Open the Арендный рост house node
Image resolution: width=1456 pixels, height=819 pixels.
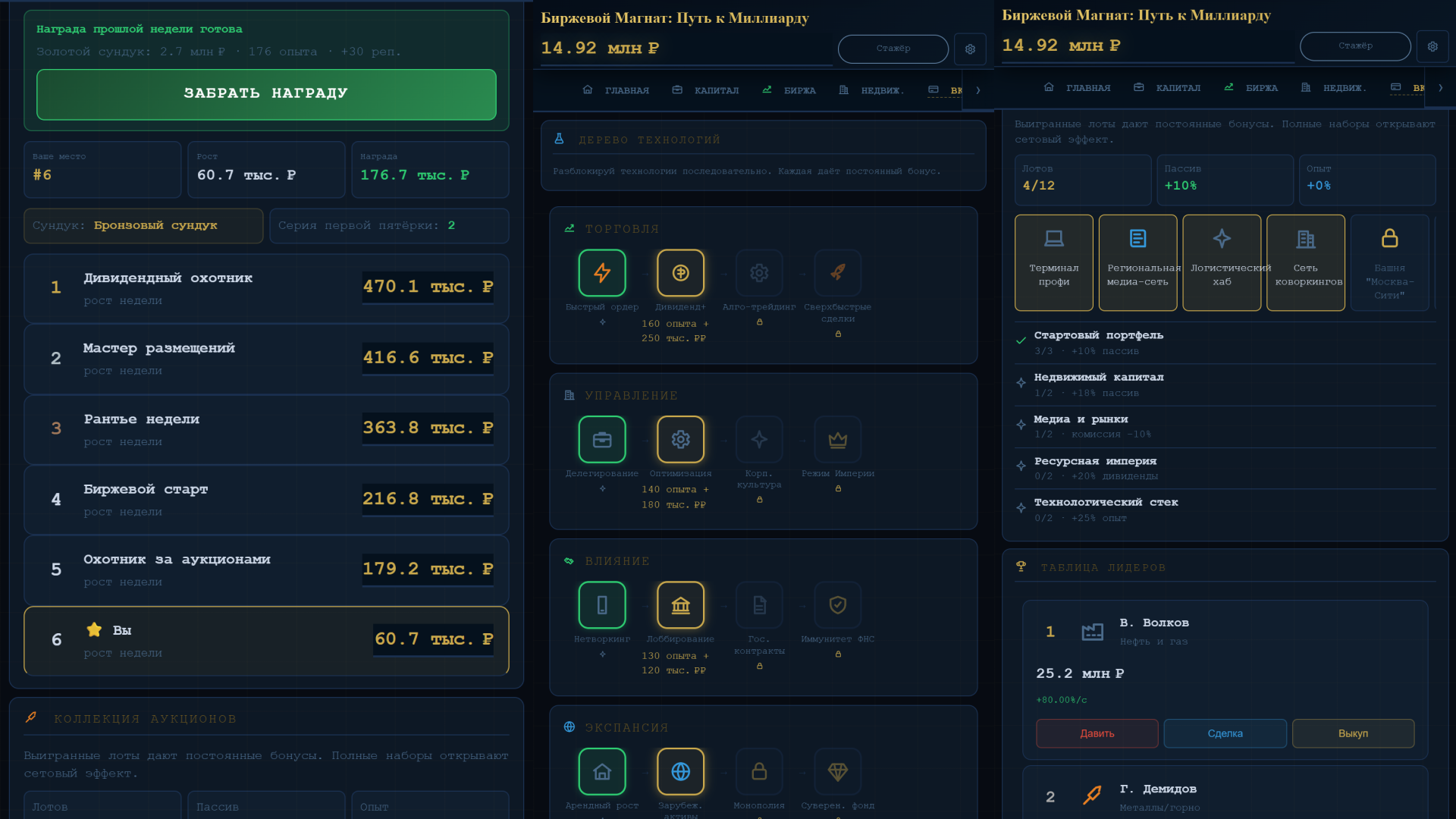pyautogui.click(x=602, y=771)
